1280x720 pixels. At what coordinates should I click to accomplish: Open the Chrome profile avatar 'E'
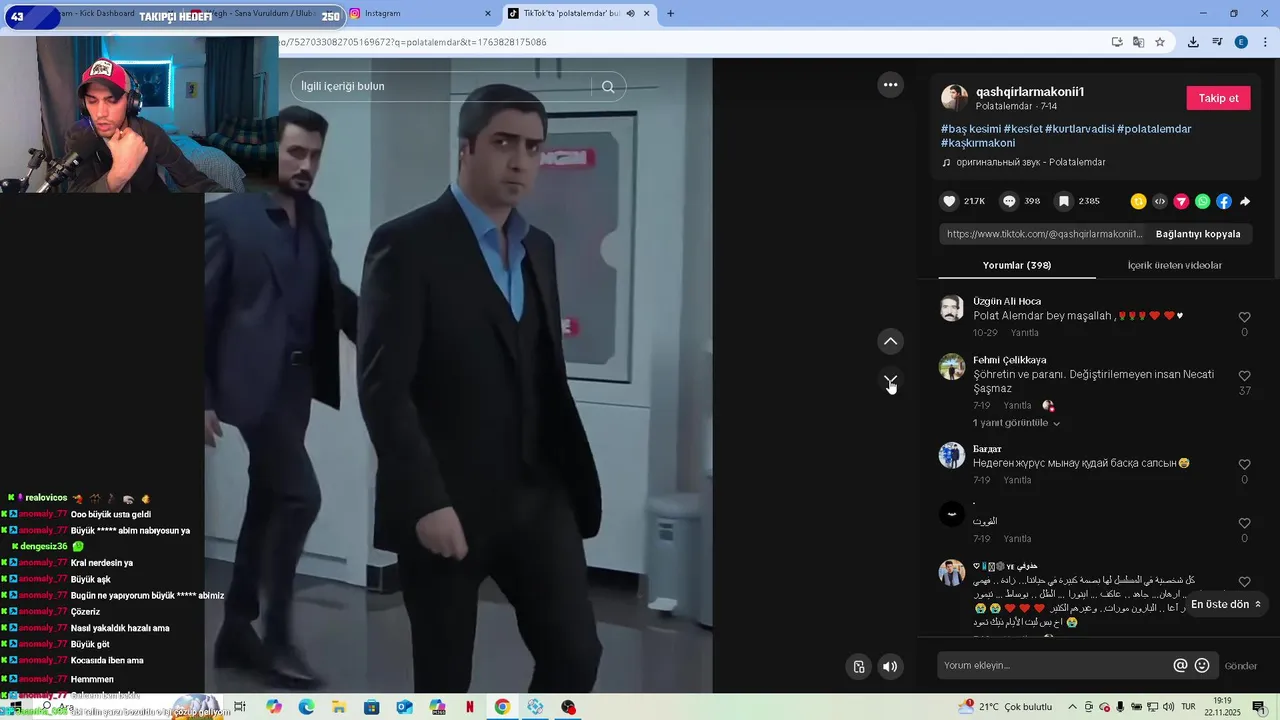(x=1241, y=42)
